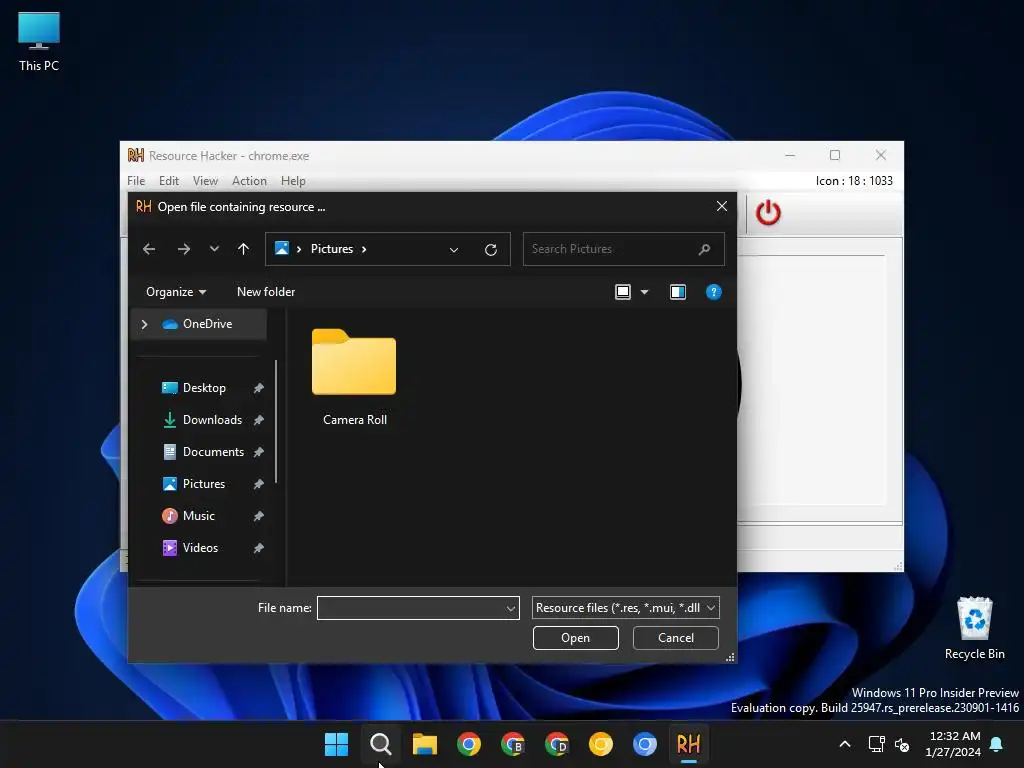
Task: Launch the first Chrome taskbar icon
Action: [468, 744]
